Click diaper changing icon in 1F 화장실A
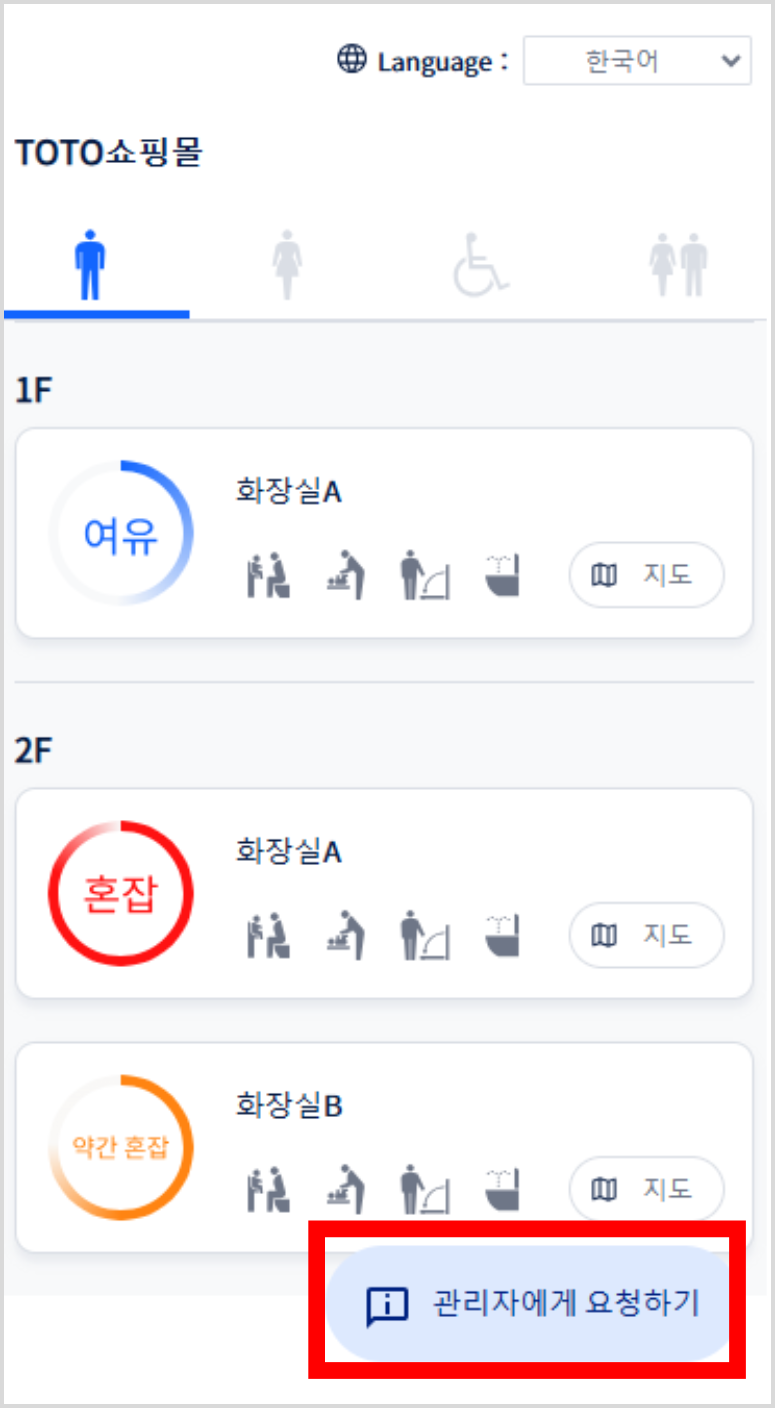Screen dimensions: 775x1408 (346, 576)
